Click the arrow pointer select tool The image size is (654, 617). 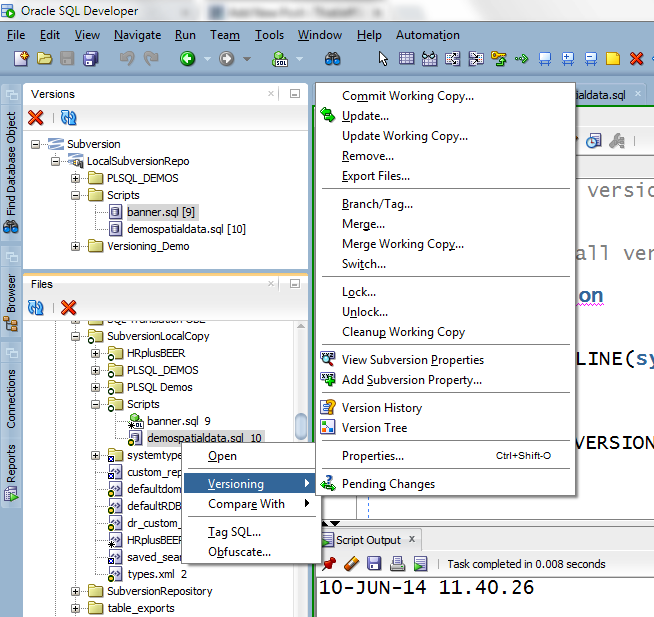click(x=383, y=59)
